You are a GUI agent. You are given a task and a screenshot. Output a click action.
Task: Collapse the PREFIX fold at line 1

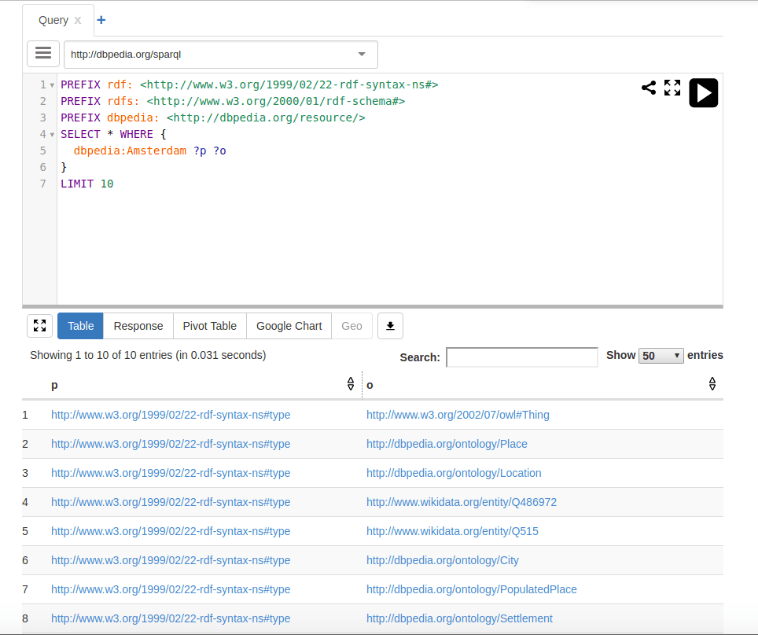tap(52, 85)
